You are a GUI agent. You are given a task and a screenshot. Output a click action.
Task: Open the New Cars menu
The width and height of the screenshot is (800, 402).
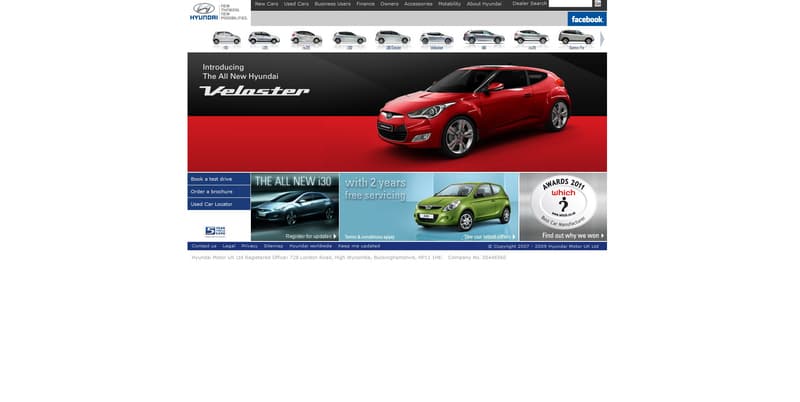[x=266, y=4]
